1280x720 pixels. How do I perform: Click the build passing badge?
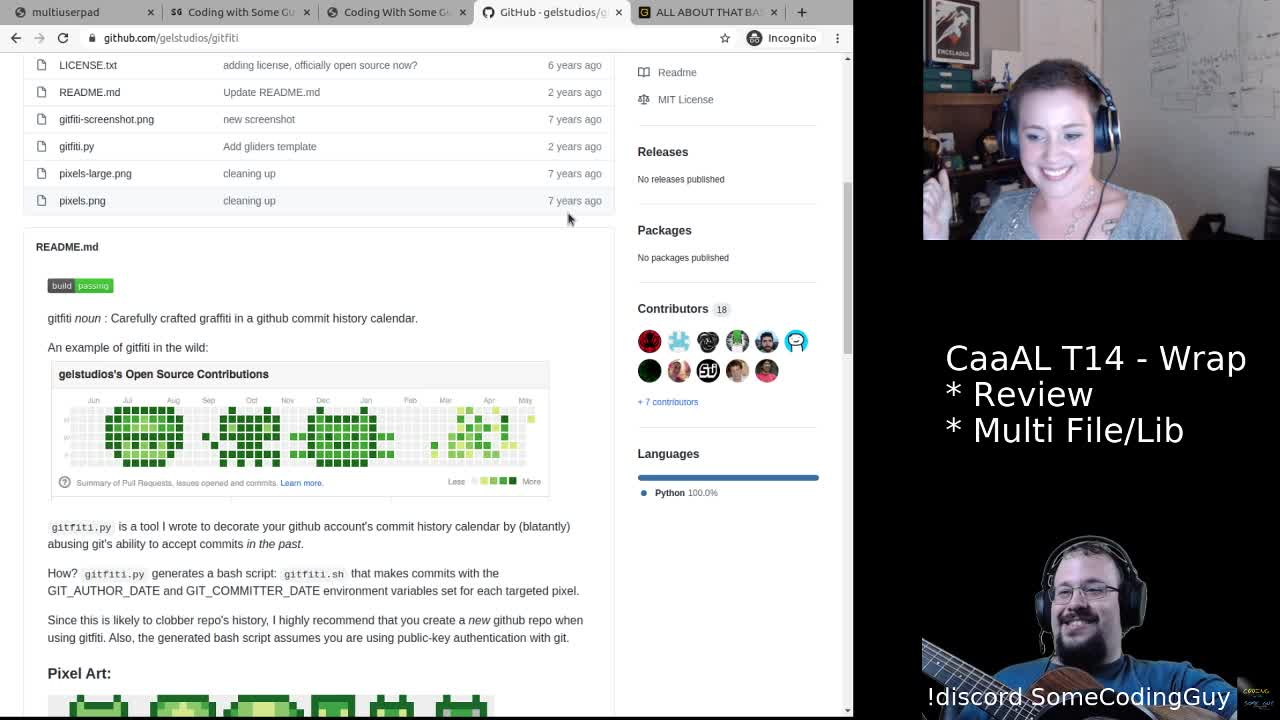(x=80, y=286)
